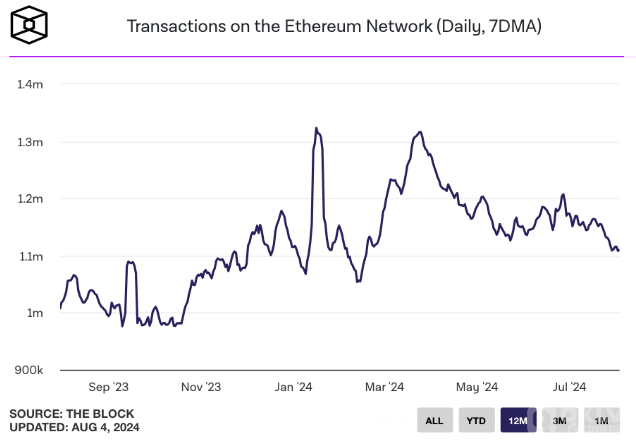Click the 900k y-axis label

click(x=29, y=370)
